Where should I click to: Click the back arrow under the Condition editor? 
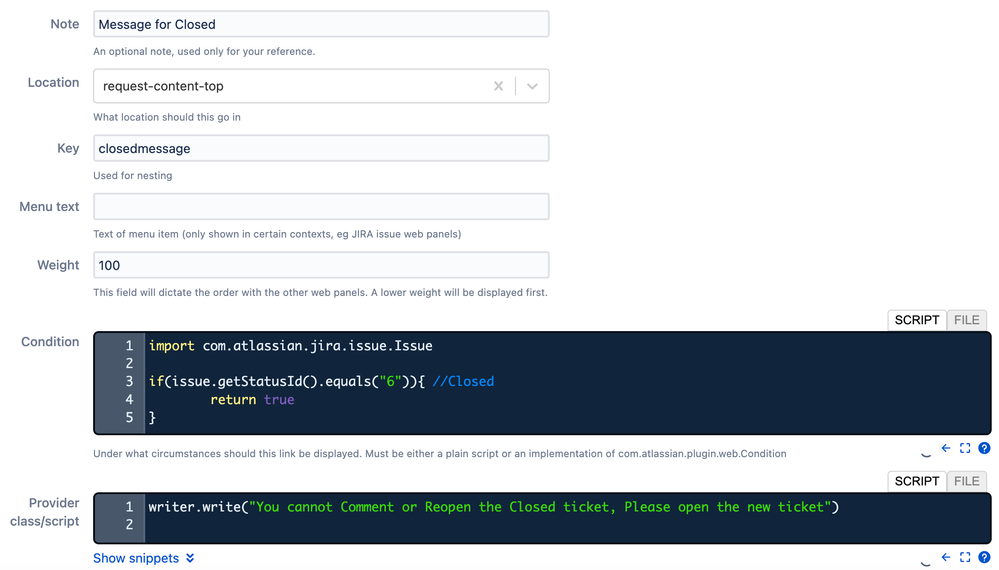(946, 448)
